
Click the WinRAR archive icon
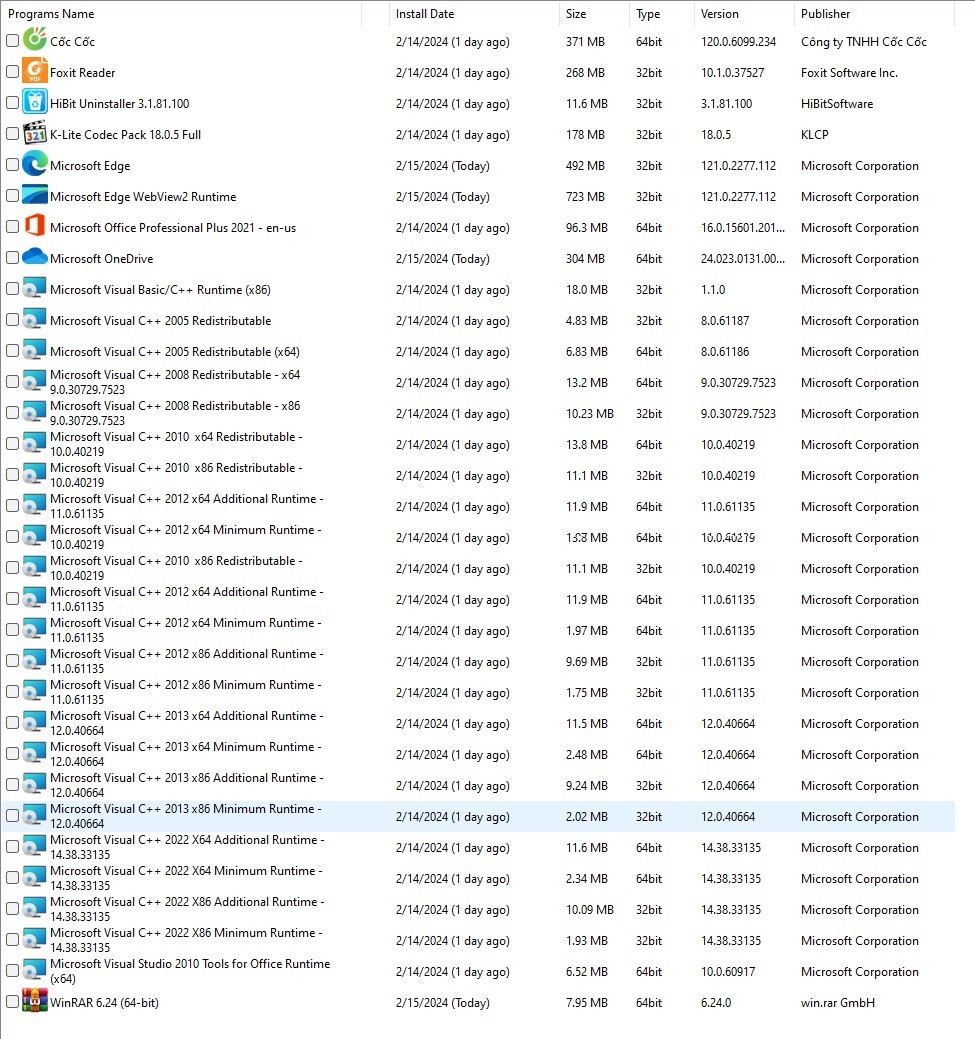[x=34, y=1002]
